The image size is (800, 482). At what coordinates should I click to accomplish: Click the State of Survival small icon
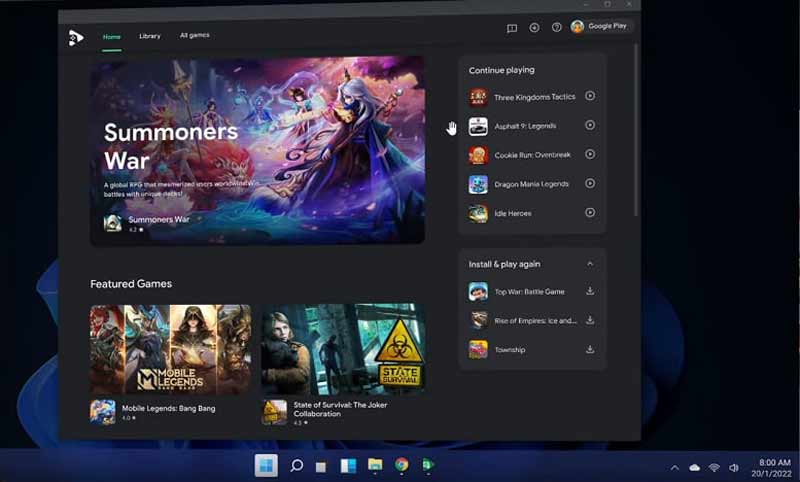(x=274, y=412)
